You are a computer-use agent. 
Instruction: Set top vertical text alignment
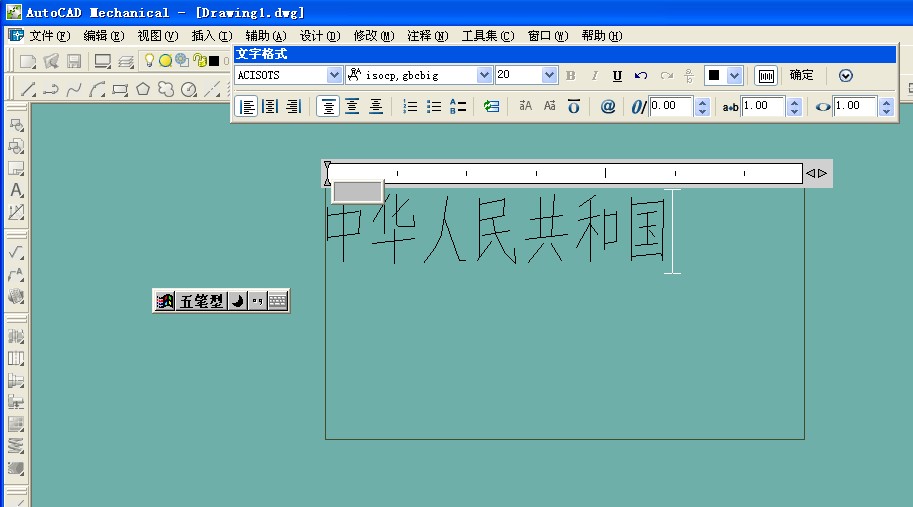[x=328, y=107]
